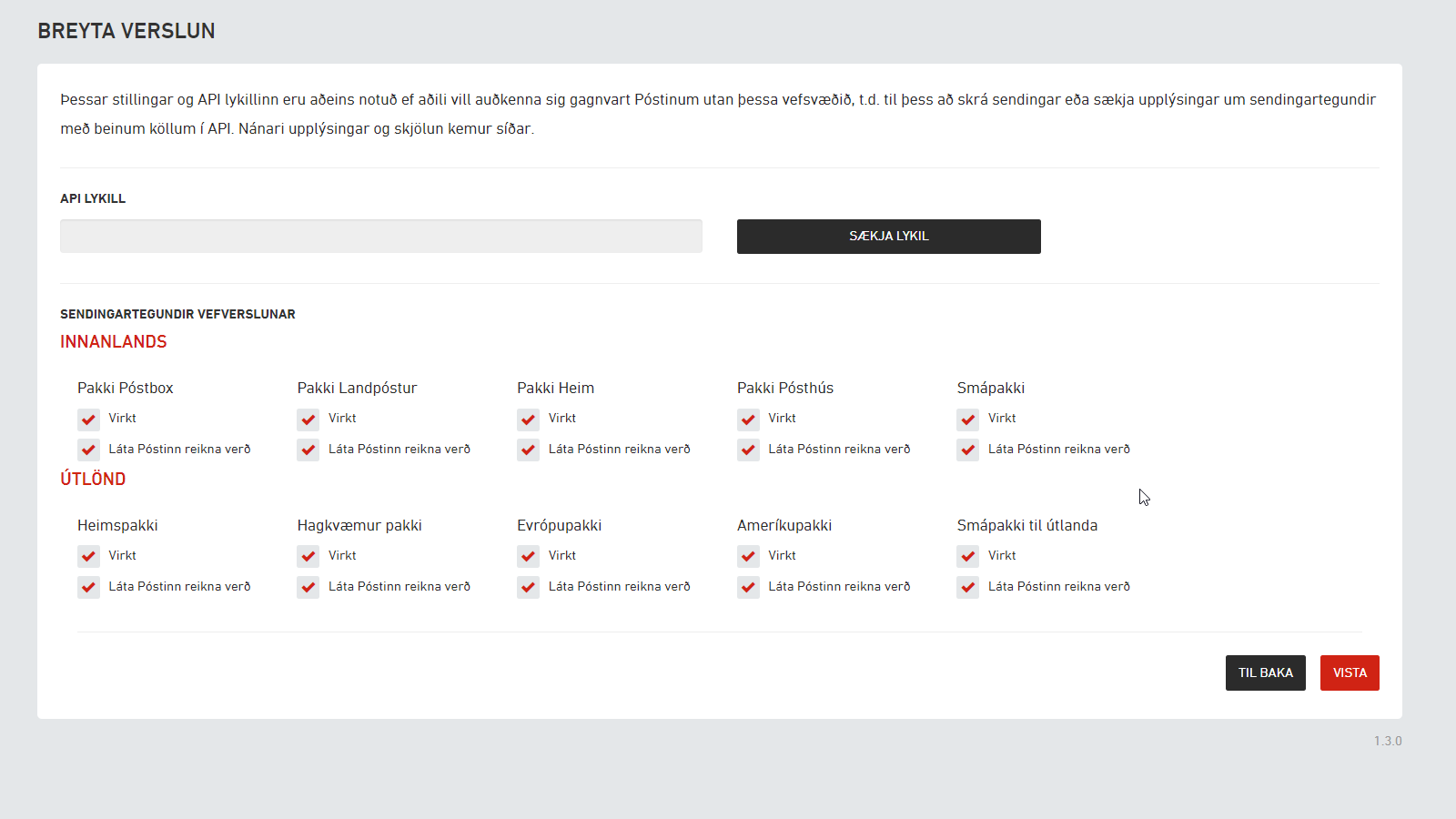1456x819 pixels.
Task: Disable Virkt for Pakki Pósthús
Action: click(x=748, y=420)
